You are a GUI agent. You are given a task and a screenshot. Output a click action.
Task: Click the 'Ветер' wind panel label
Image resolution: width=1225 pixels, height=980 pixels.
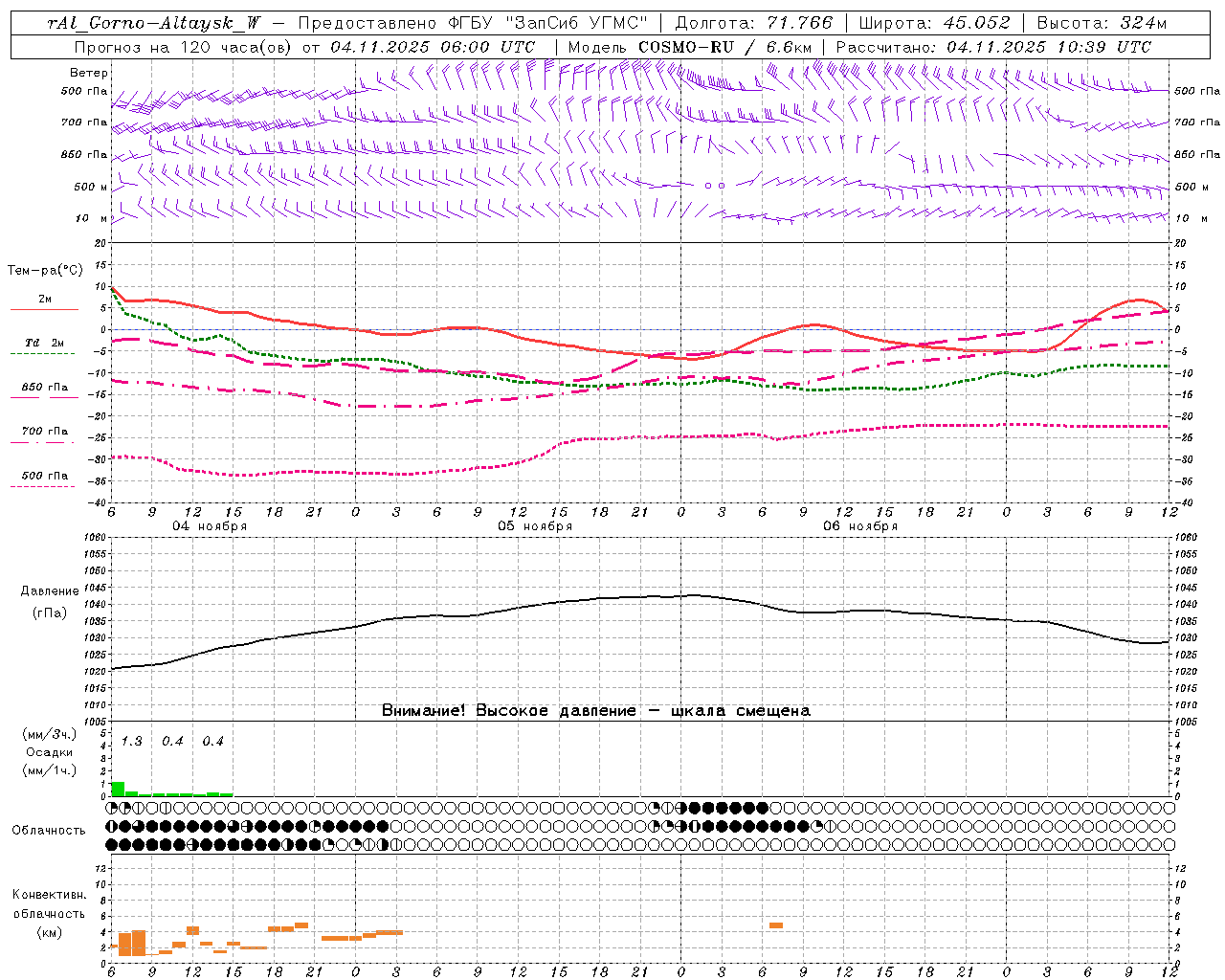89,73
